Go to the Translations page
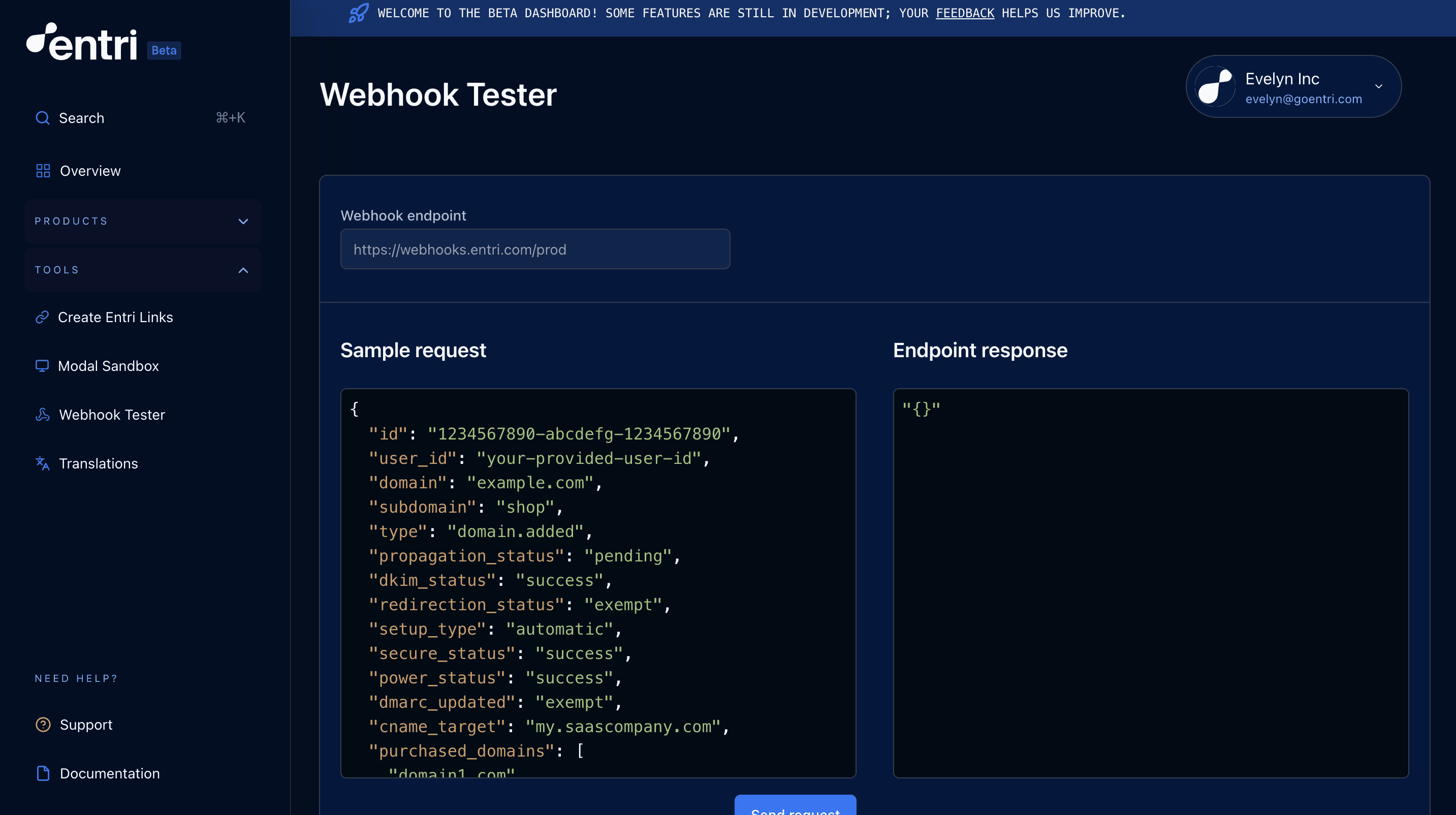The height and width of the screenshot is (815, 1456). [x=99, y=463]
